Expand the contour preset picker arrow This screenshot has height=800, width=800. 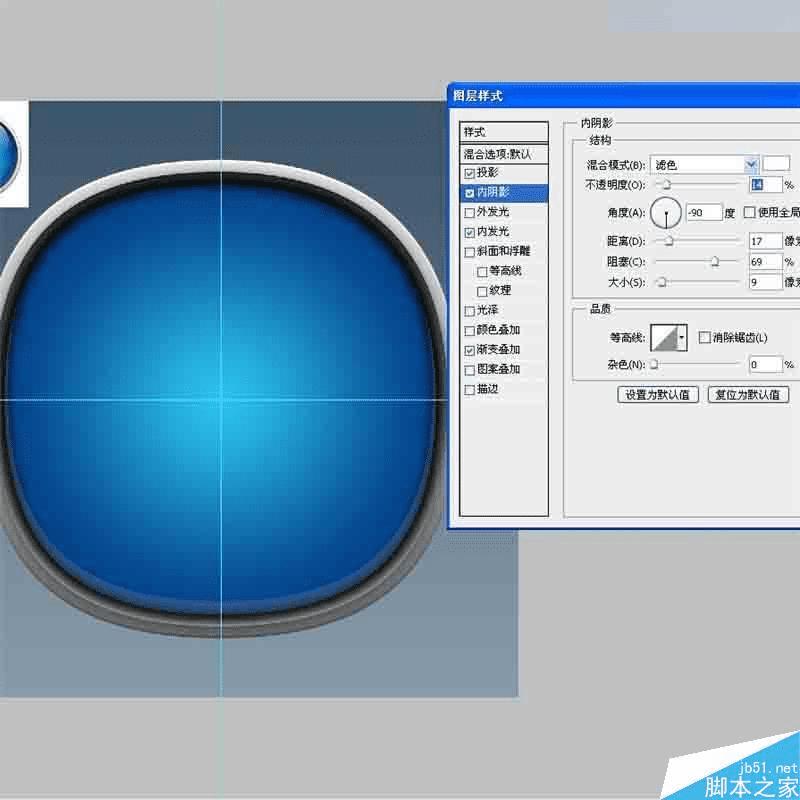coord(683,337)
